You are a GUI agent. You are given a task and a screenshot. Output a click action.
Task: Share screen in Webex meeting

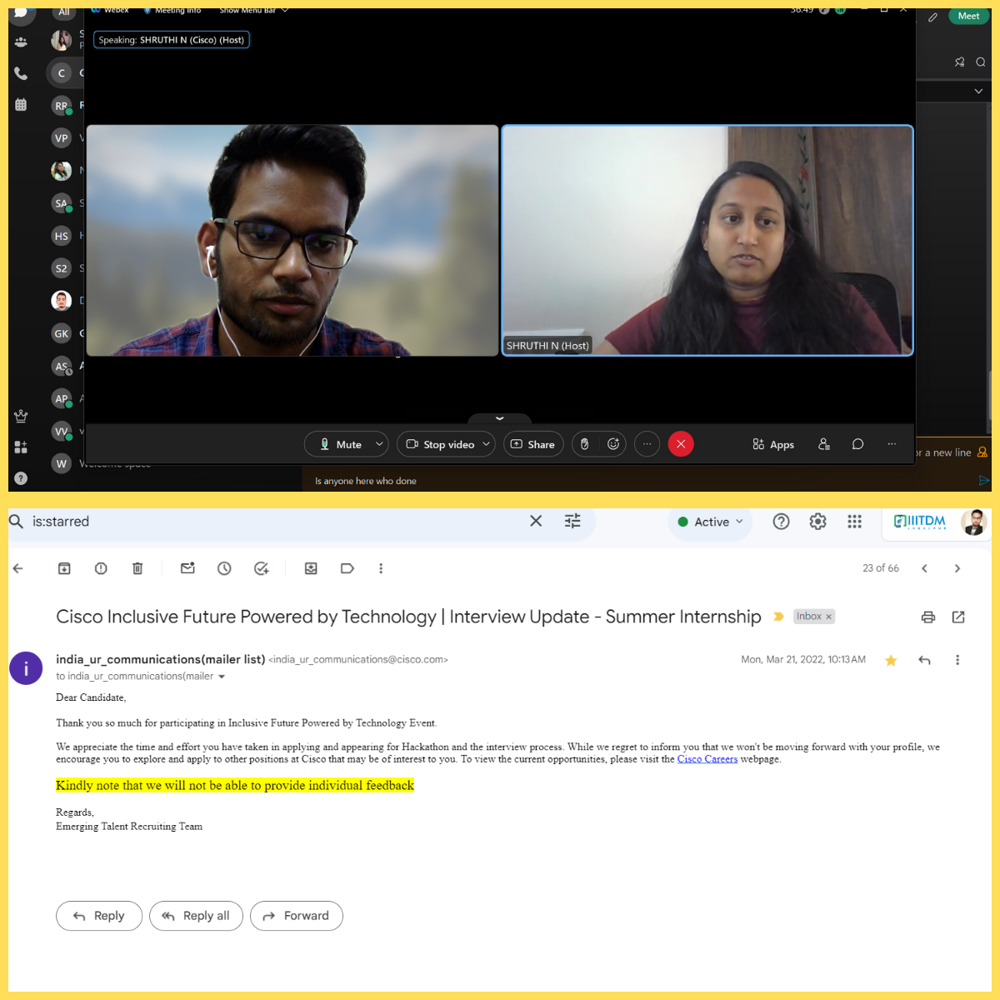coord(532,444)
